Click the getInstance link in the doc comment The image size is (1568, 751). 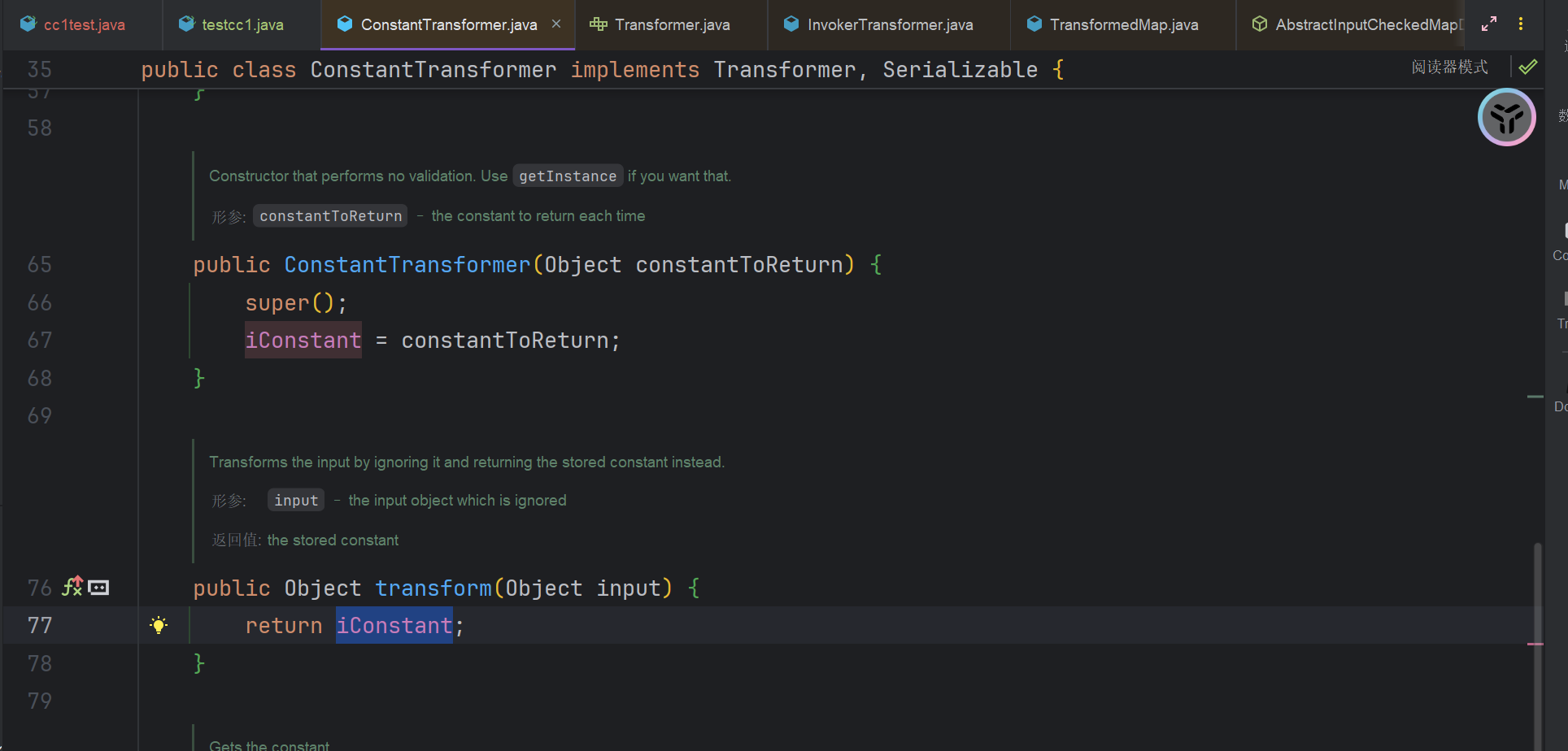point(568,176)
